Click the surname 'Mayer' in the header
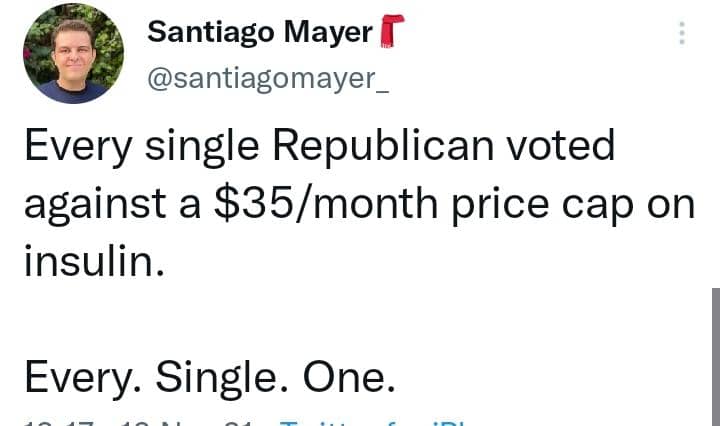The width and height of the screenshot is (720, 426). coord(328,33)
